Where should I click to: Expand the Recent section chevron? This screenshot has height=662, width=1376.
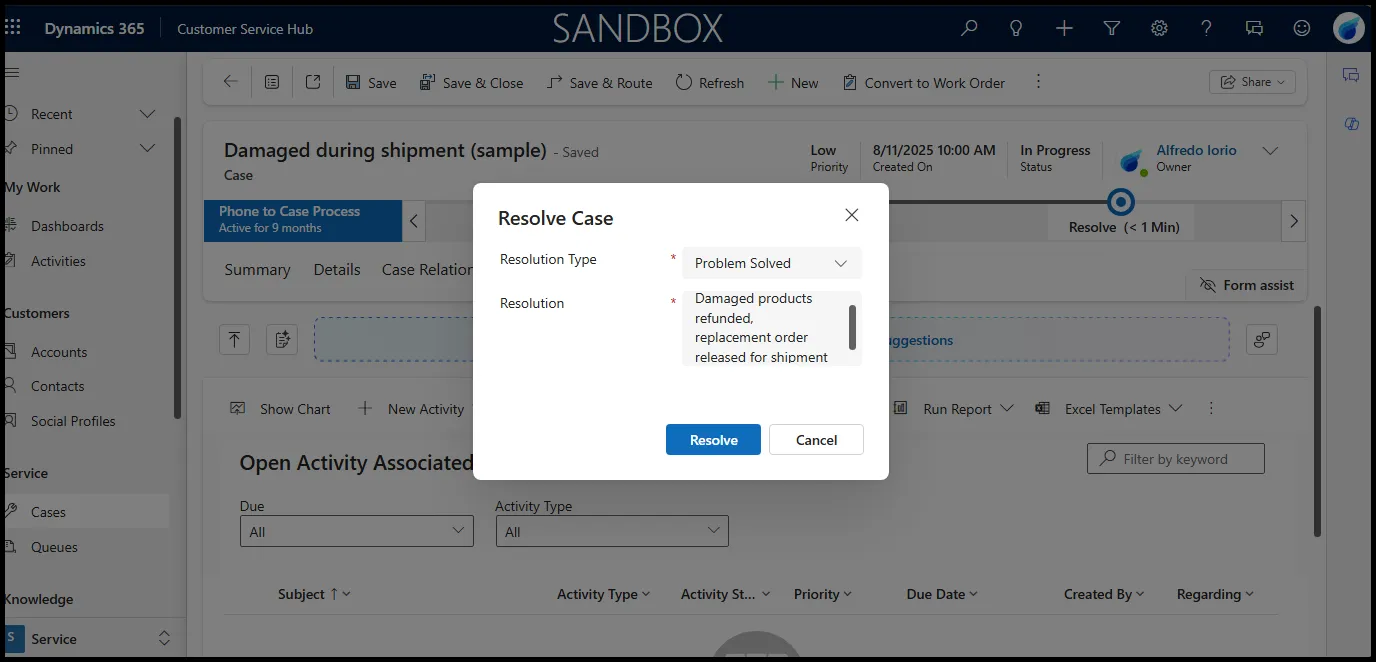pos(147,114)
